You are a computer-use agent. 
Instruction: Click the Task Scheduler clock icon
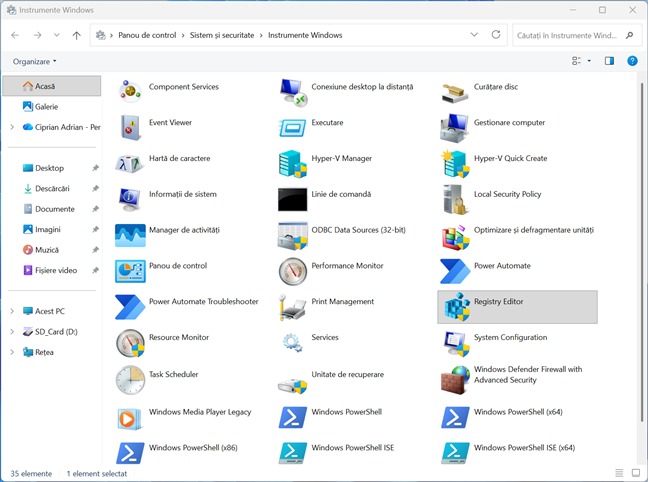(130, 380)
